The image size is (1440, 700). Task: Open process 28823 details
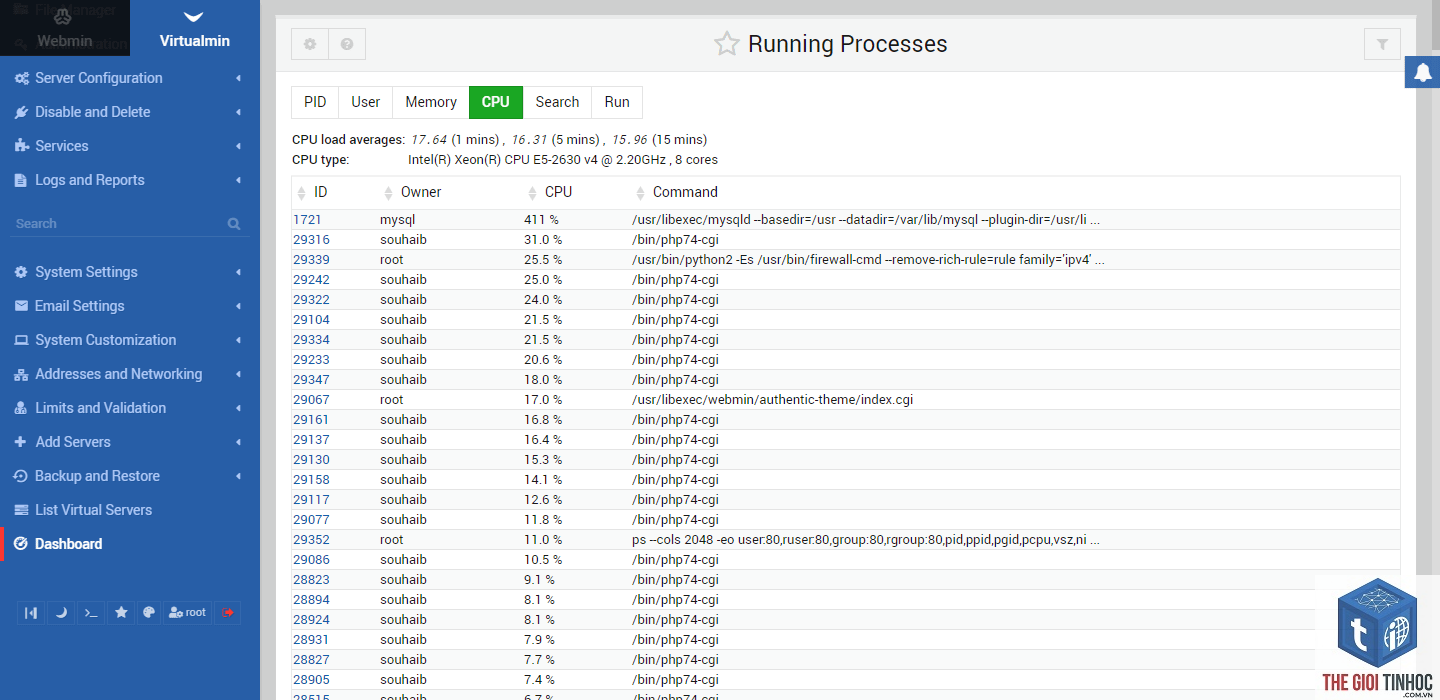point(311,580)
